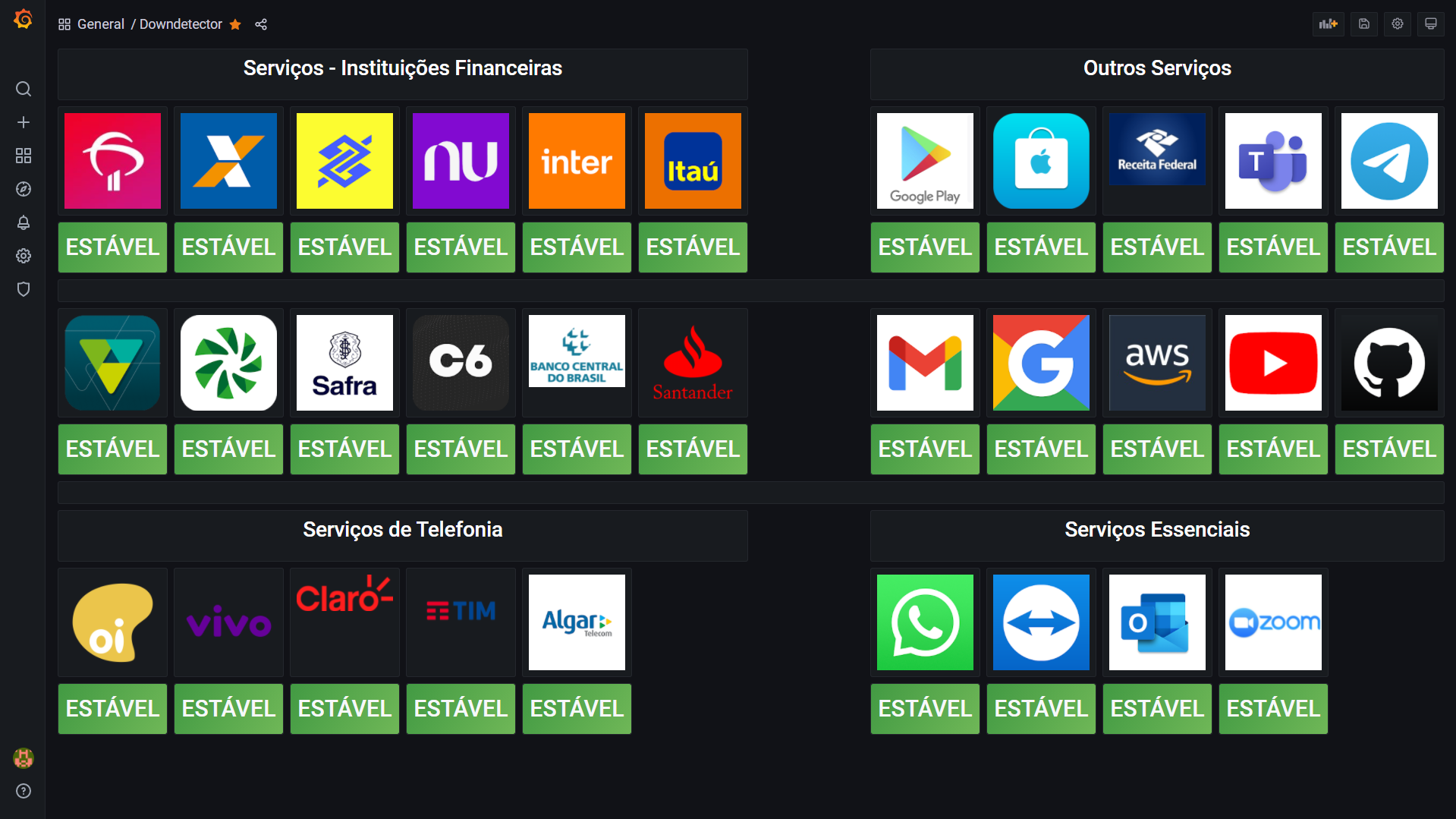Open the Server Admin shield icon
The width and height of the screenshot is (1456, 819).
24,289
